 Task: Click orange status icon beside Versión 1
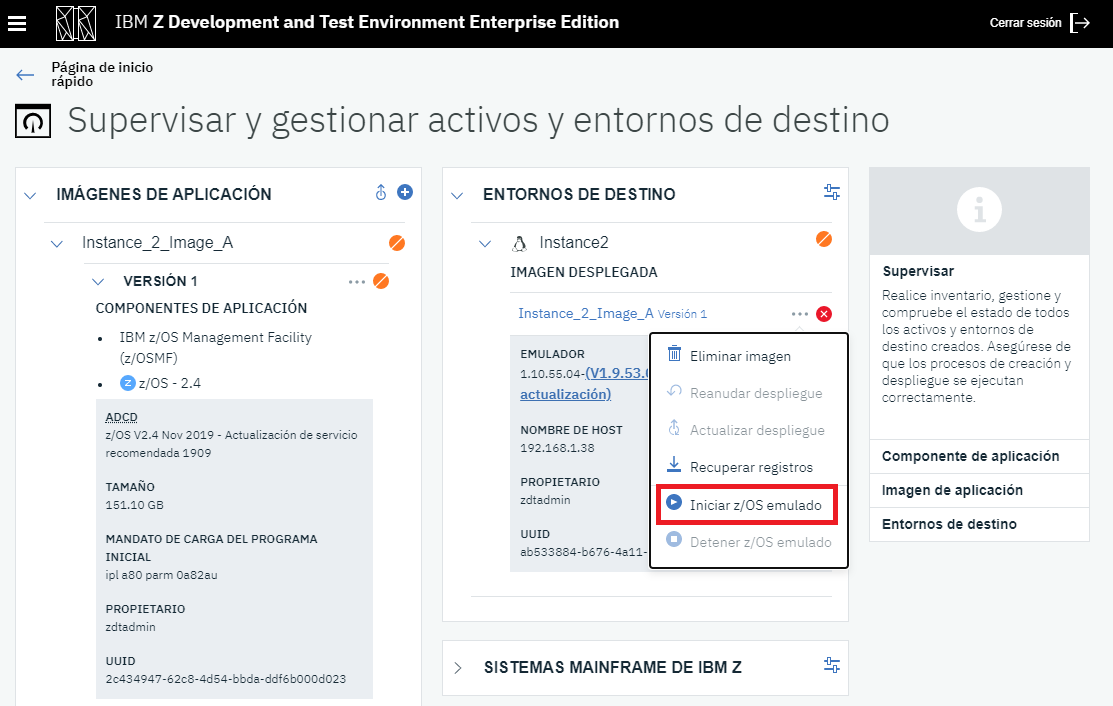point(381,281)
